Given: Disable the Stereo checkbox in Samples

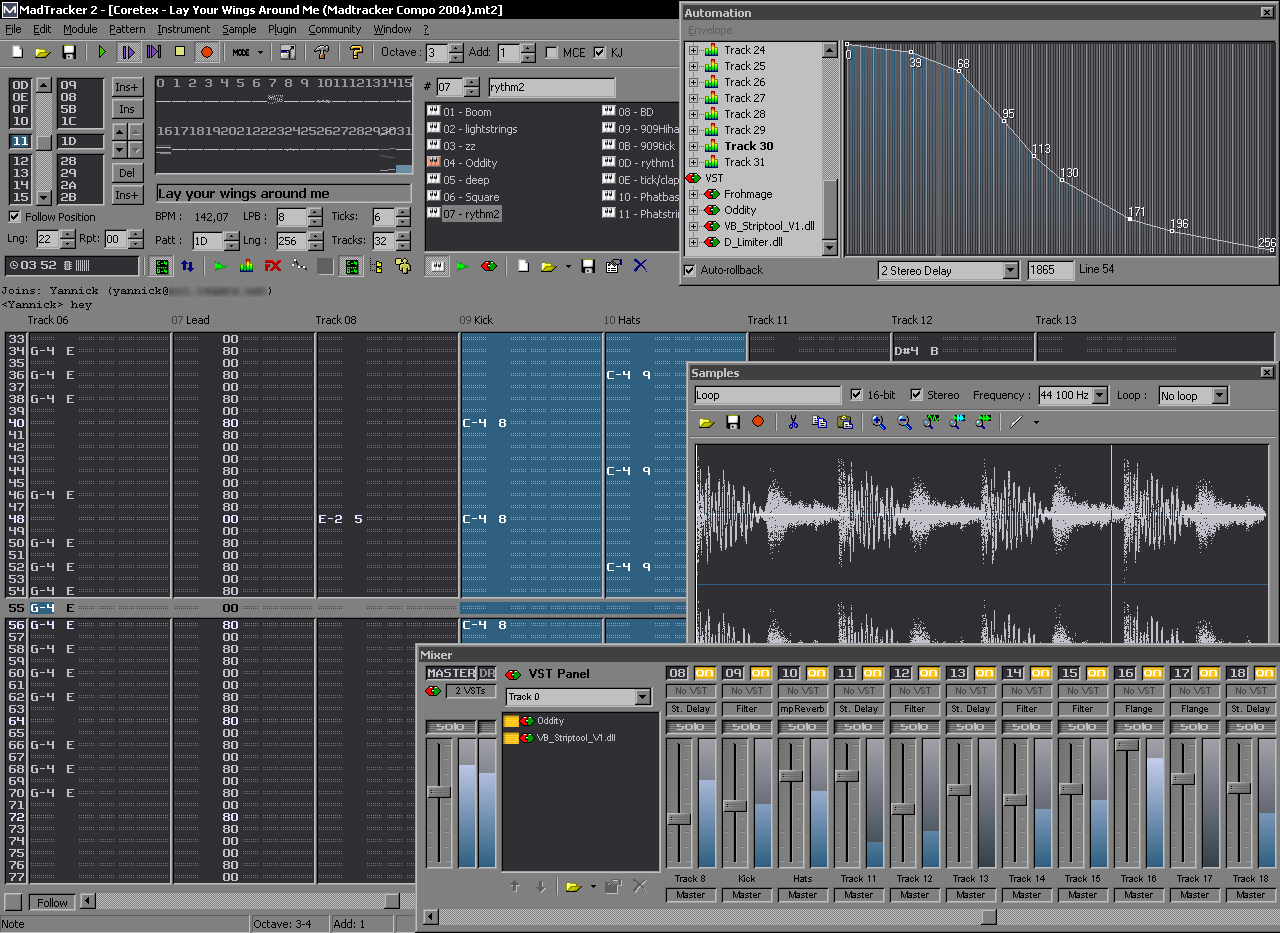Looking at the screenshot, I should point(917,395).
